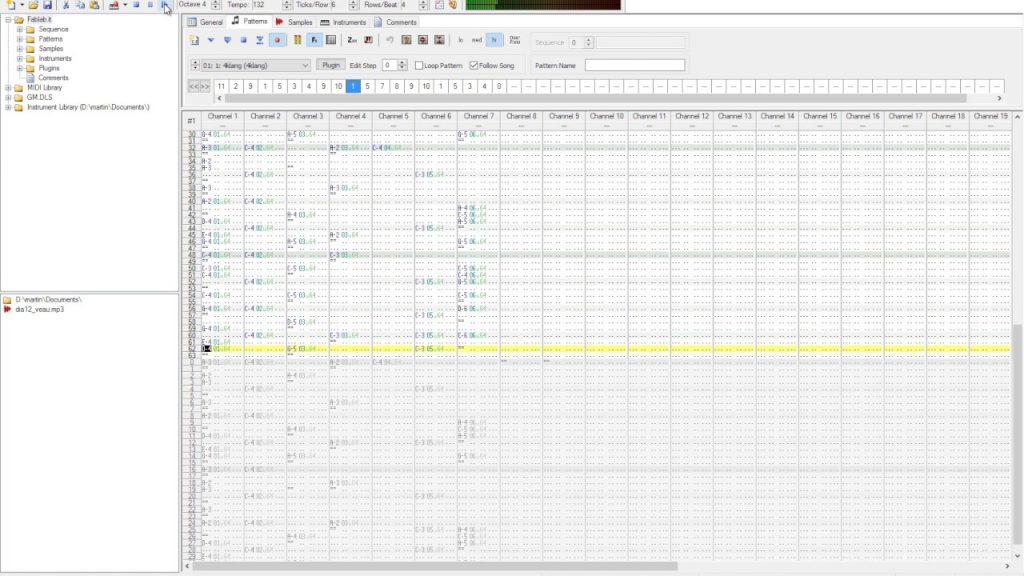Open the Channel Manager grid icon

331,40
